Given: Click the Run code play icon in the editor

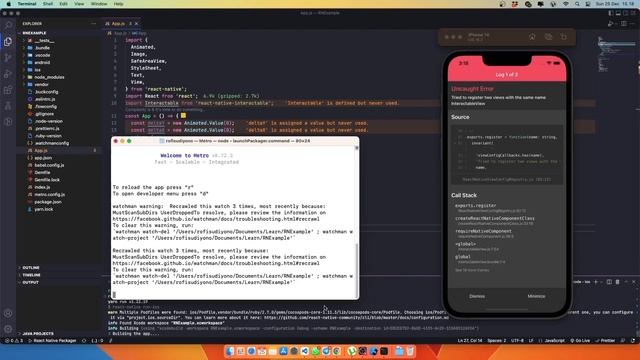Looking at the screenshot, I should pos(610,24).
